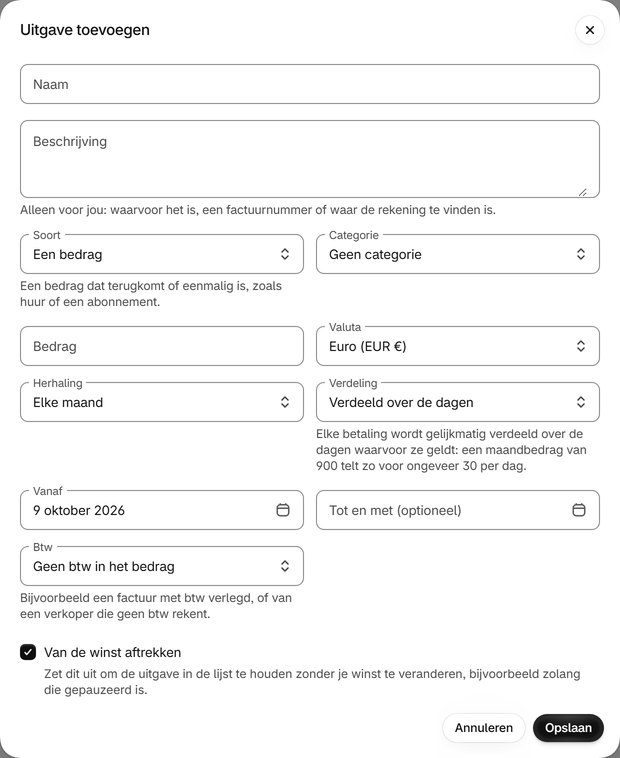Screen dimensions: 620x758
Task: Open the Geen btw in het bedrag dropdown
Action: tap(162, 566)
